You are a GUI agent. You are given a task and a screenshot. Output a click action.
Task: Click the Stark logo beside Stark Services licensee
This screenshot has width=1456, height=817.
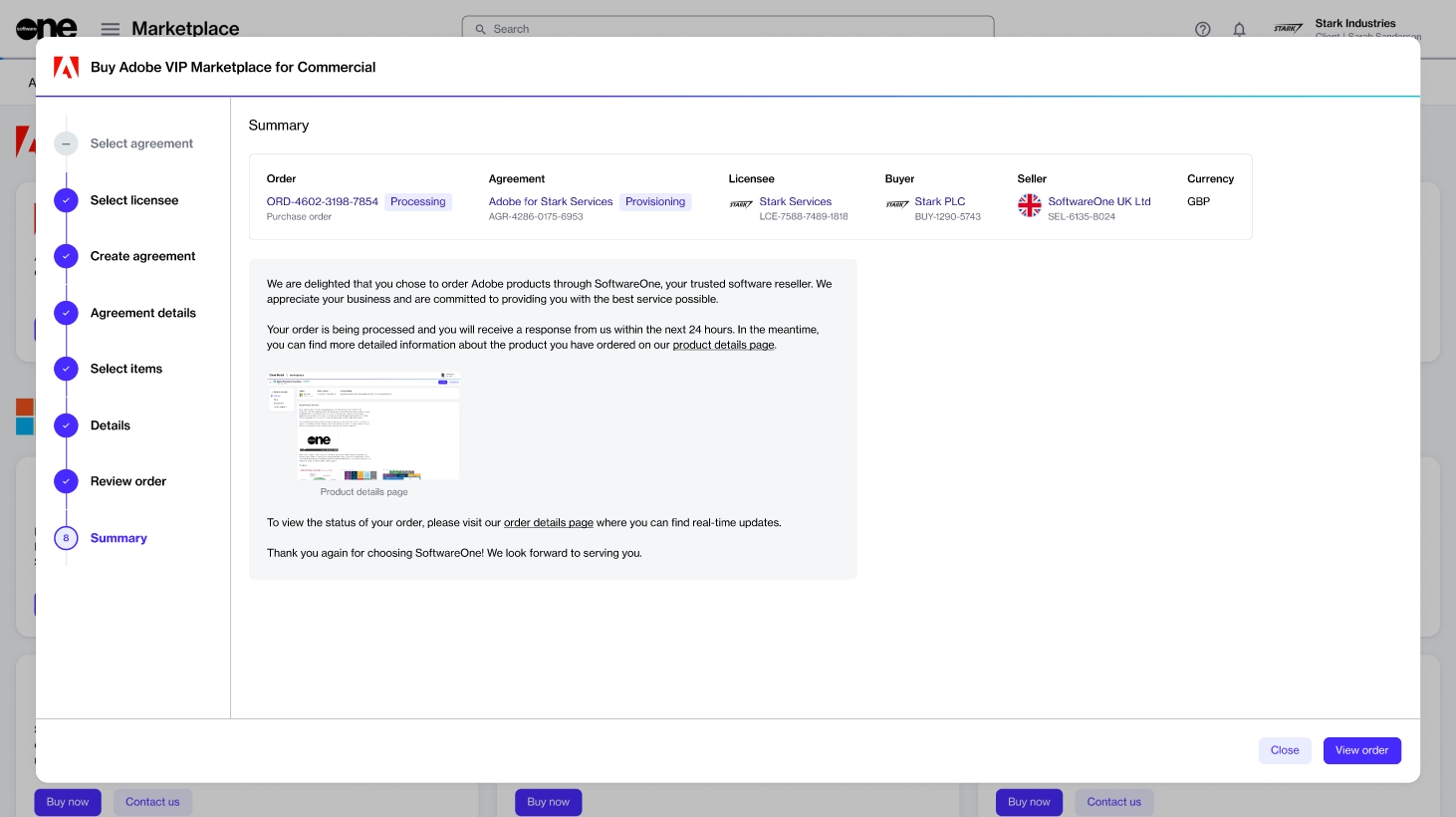pyautogui.click(x=741, y=204)
